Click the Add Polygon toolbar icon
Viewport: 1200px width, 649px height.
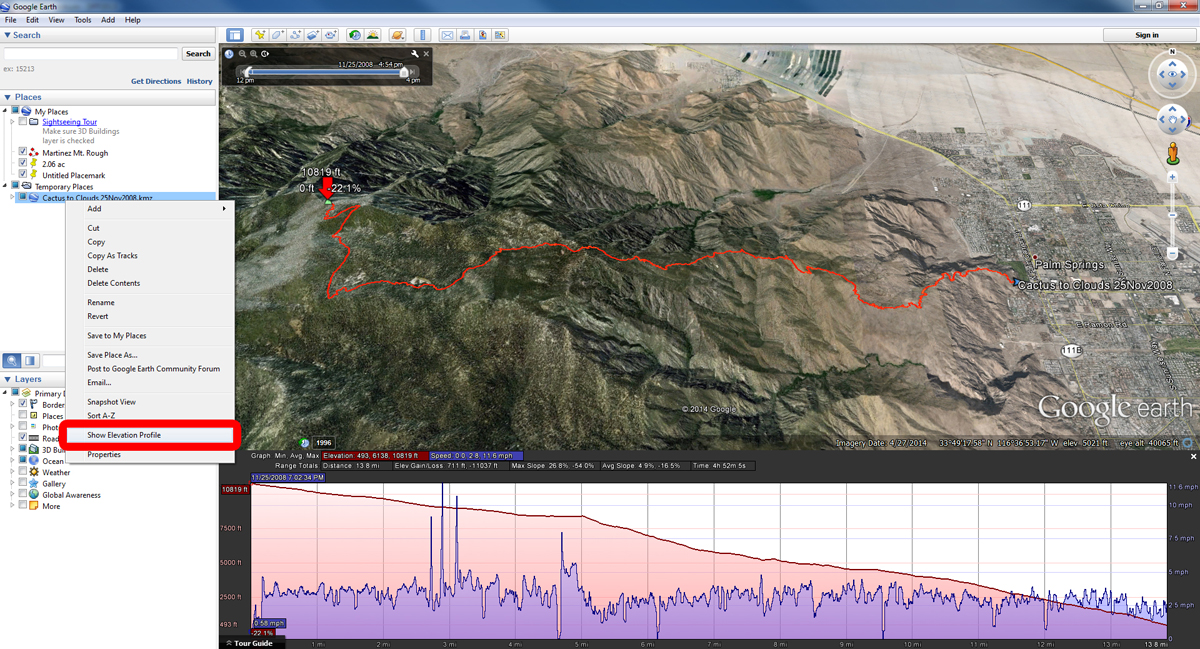tap(277, 35)
